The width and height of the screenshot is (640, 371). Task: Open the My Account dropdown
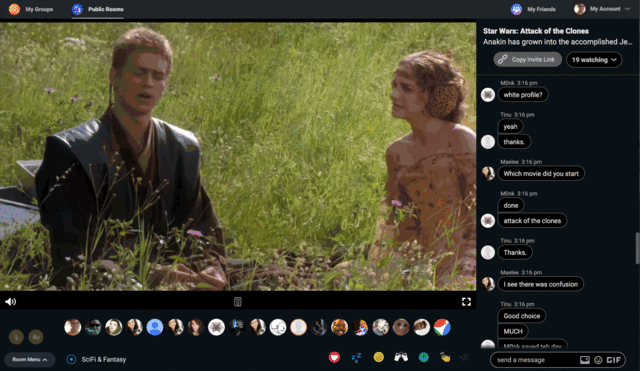[x=602, y=9]
